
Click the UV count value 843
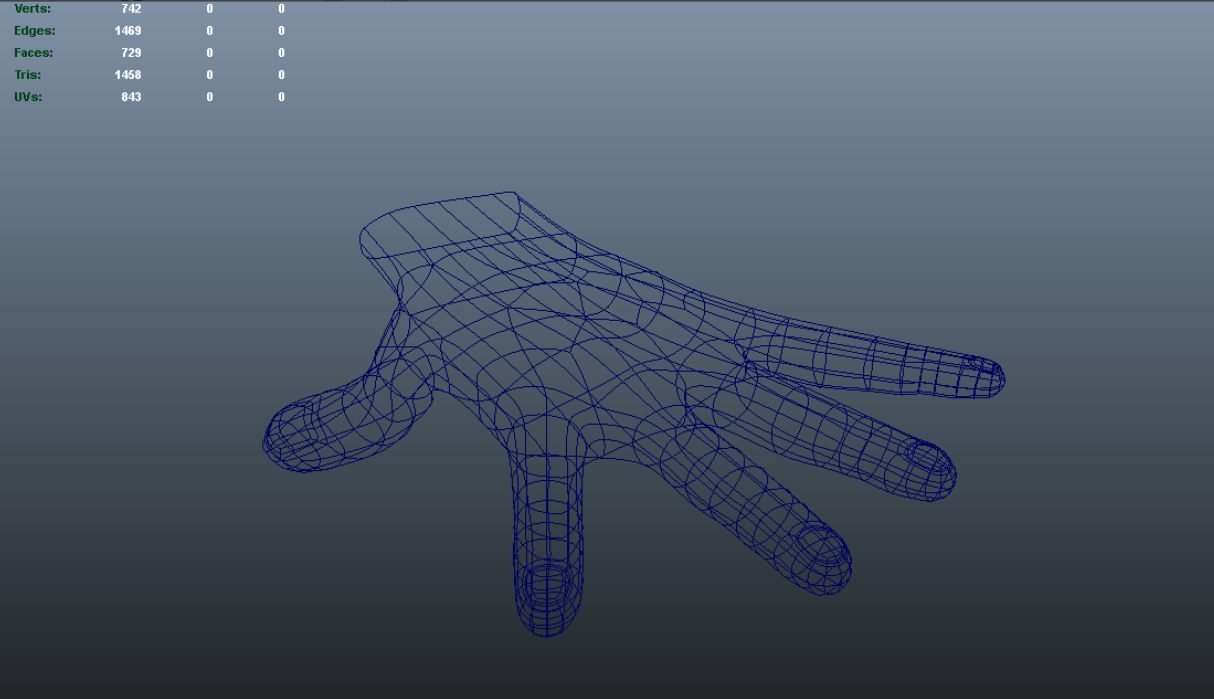(130, 96)
